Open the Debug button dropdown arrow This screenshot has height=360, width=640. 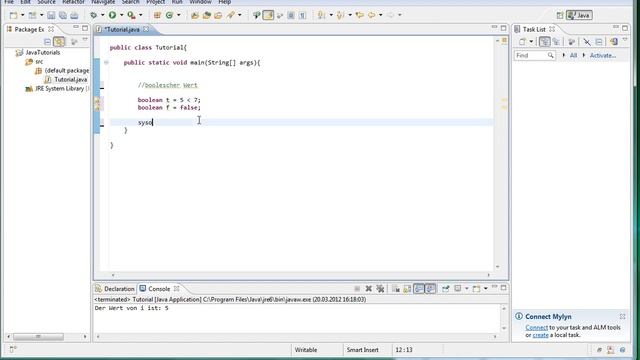coord(102,16)
